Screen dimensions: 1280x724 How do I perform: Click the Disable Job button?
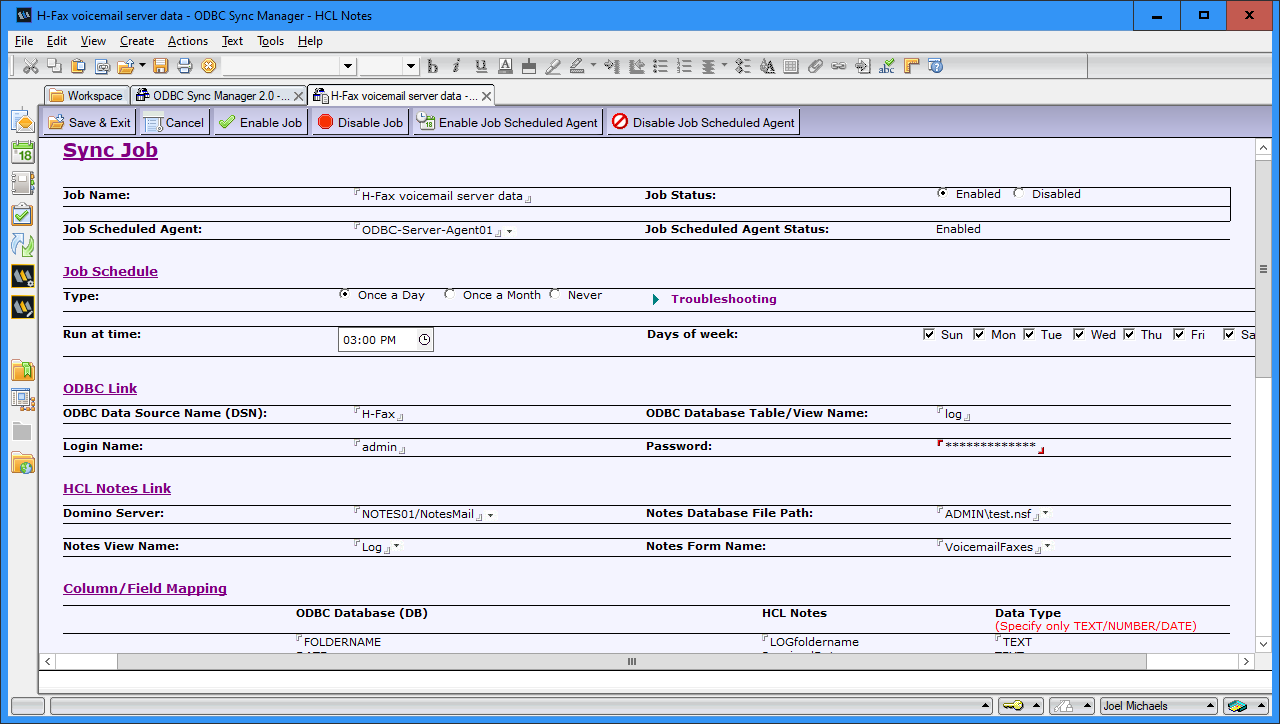pyautogui.click(x=360, y=122)
